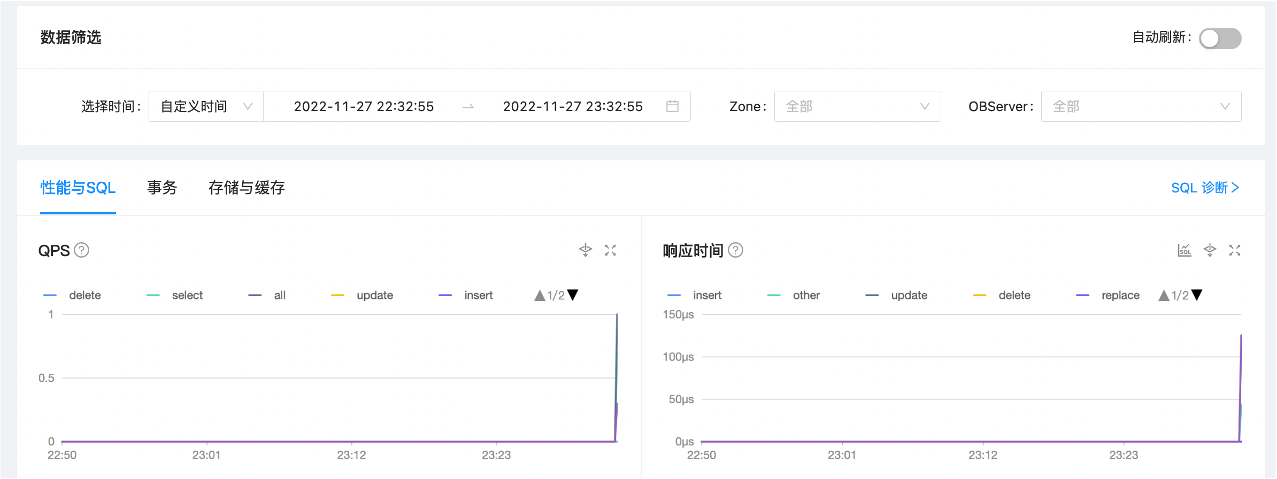Switch to 事务 tab

[x=162, y=187]
